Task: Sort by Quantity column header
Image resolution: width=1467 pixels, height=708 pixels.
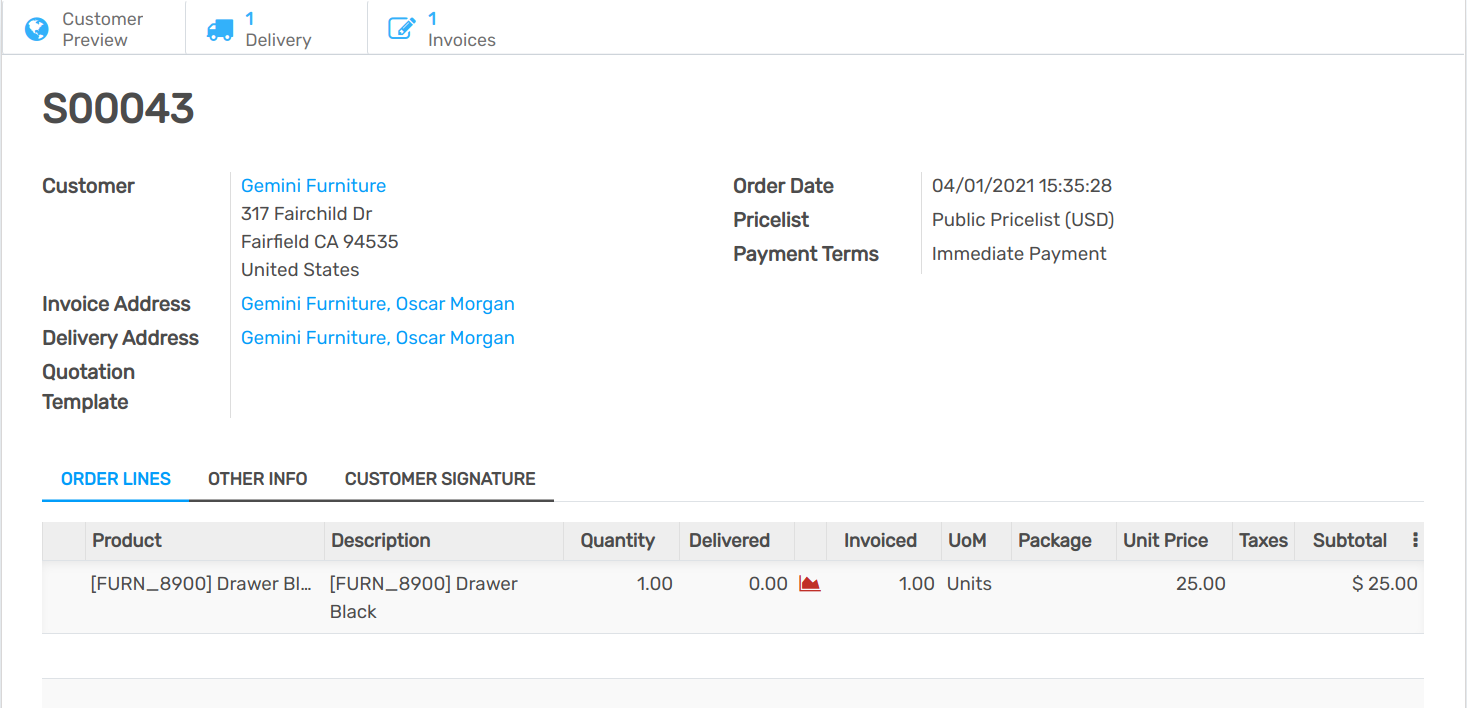Action: pyautogui.click(x=617, y=540)
